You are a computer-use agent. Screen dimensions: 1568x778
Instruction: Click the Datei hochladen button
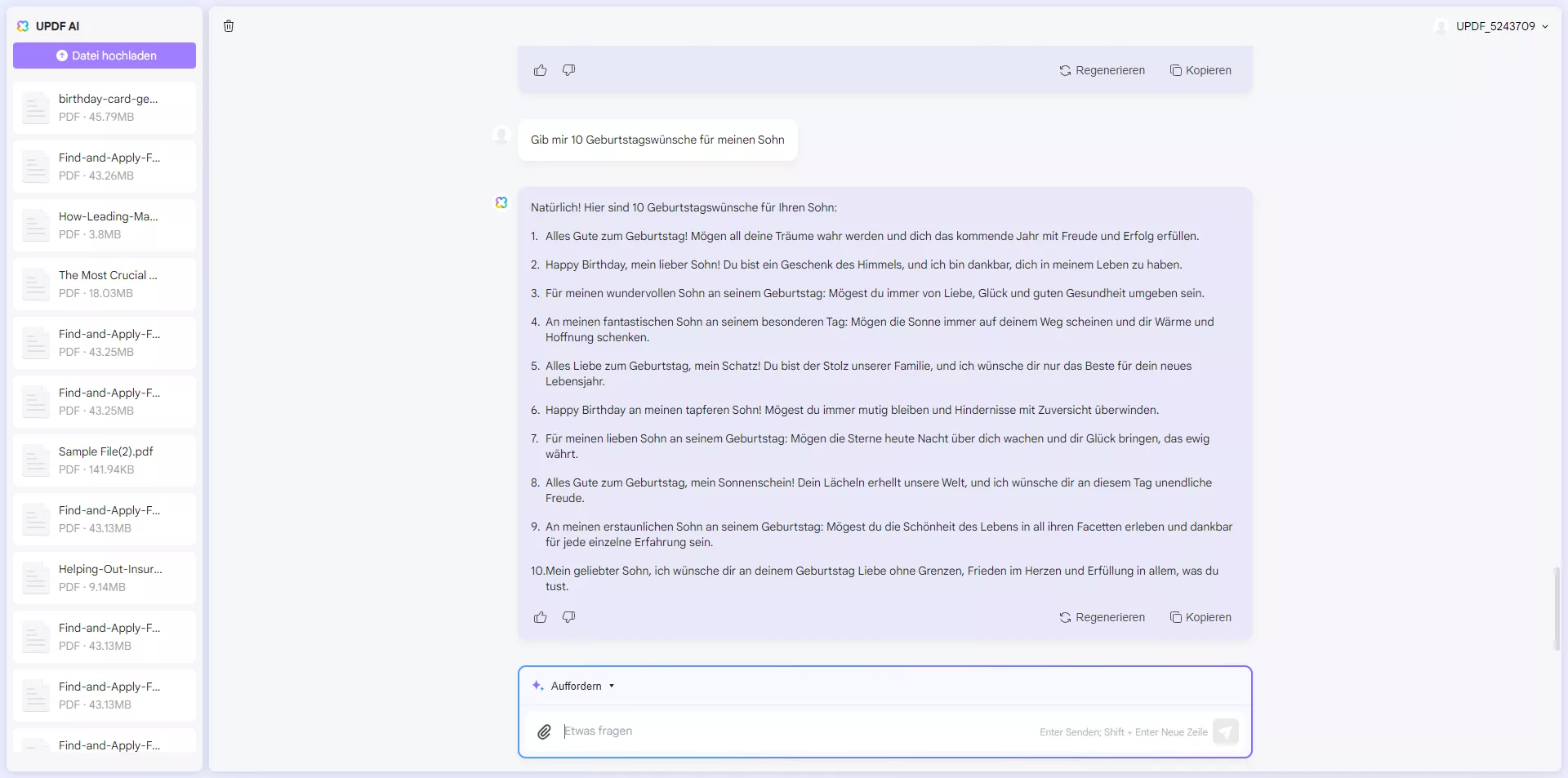click(105, 56)
